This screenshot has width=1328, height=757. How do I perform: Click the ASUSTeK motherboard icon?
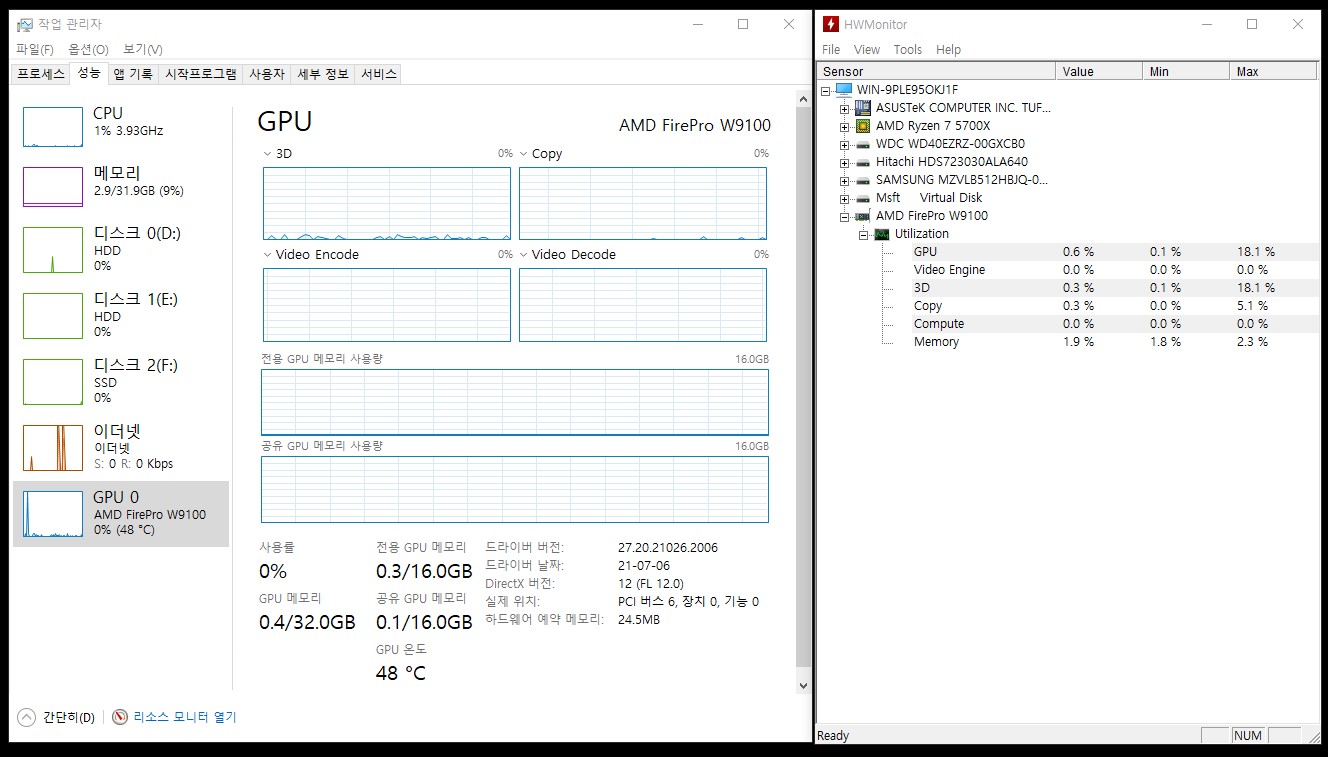tap(863, 107)
